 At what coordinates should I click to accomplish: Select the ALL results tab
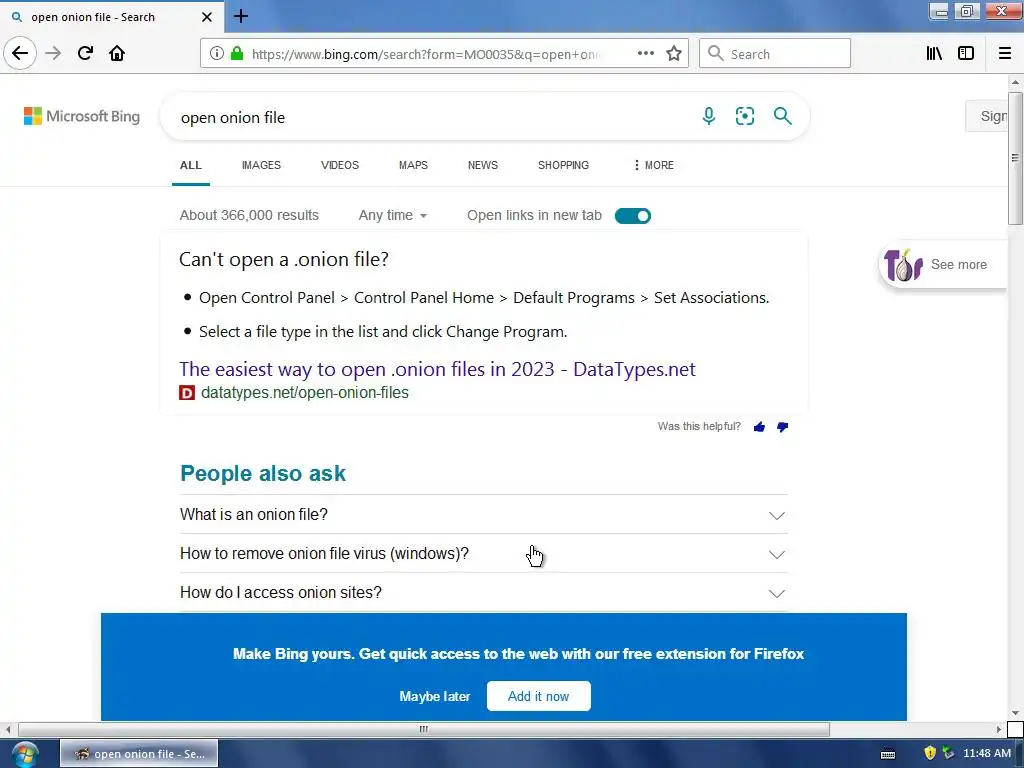click(191, 165)
